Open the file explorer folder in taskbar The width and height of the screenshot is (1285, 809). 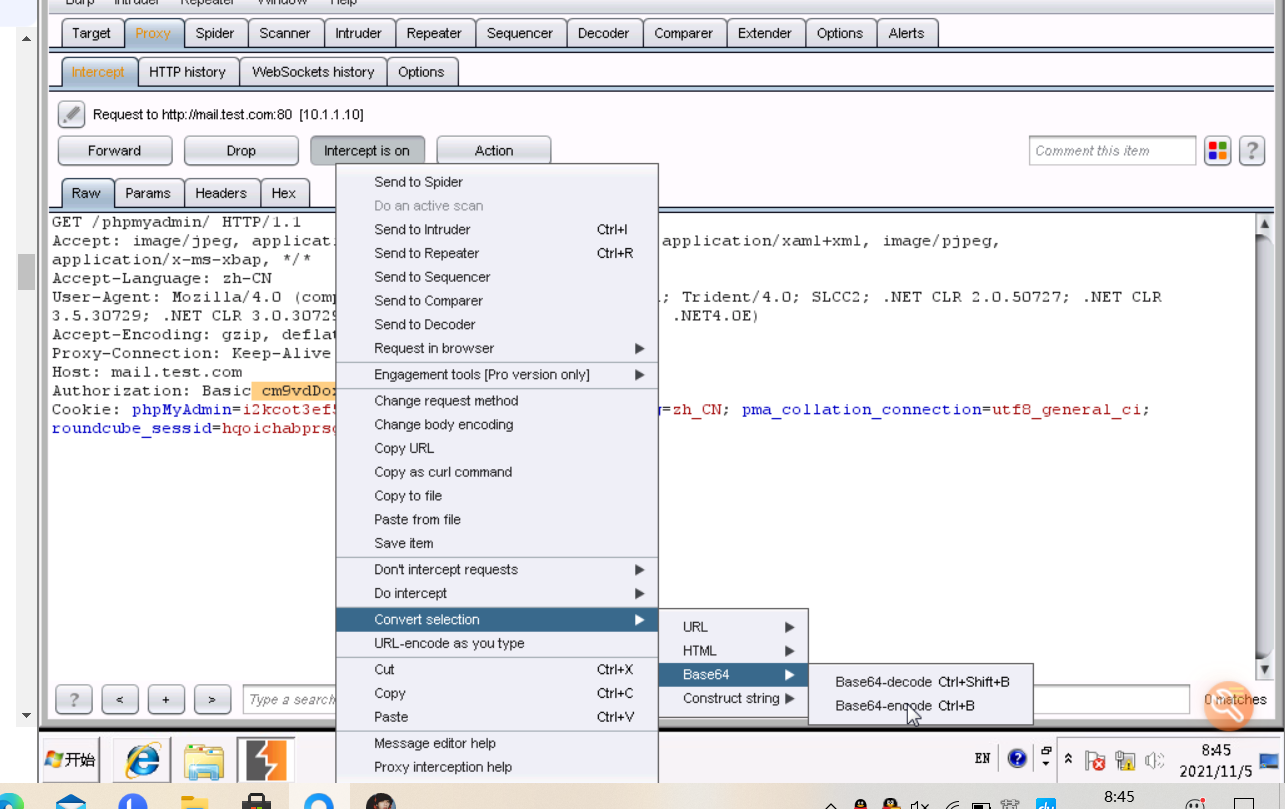click(x=204, y=760)
